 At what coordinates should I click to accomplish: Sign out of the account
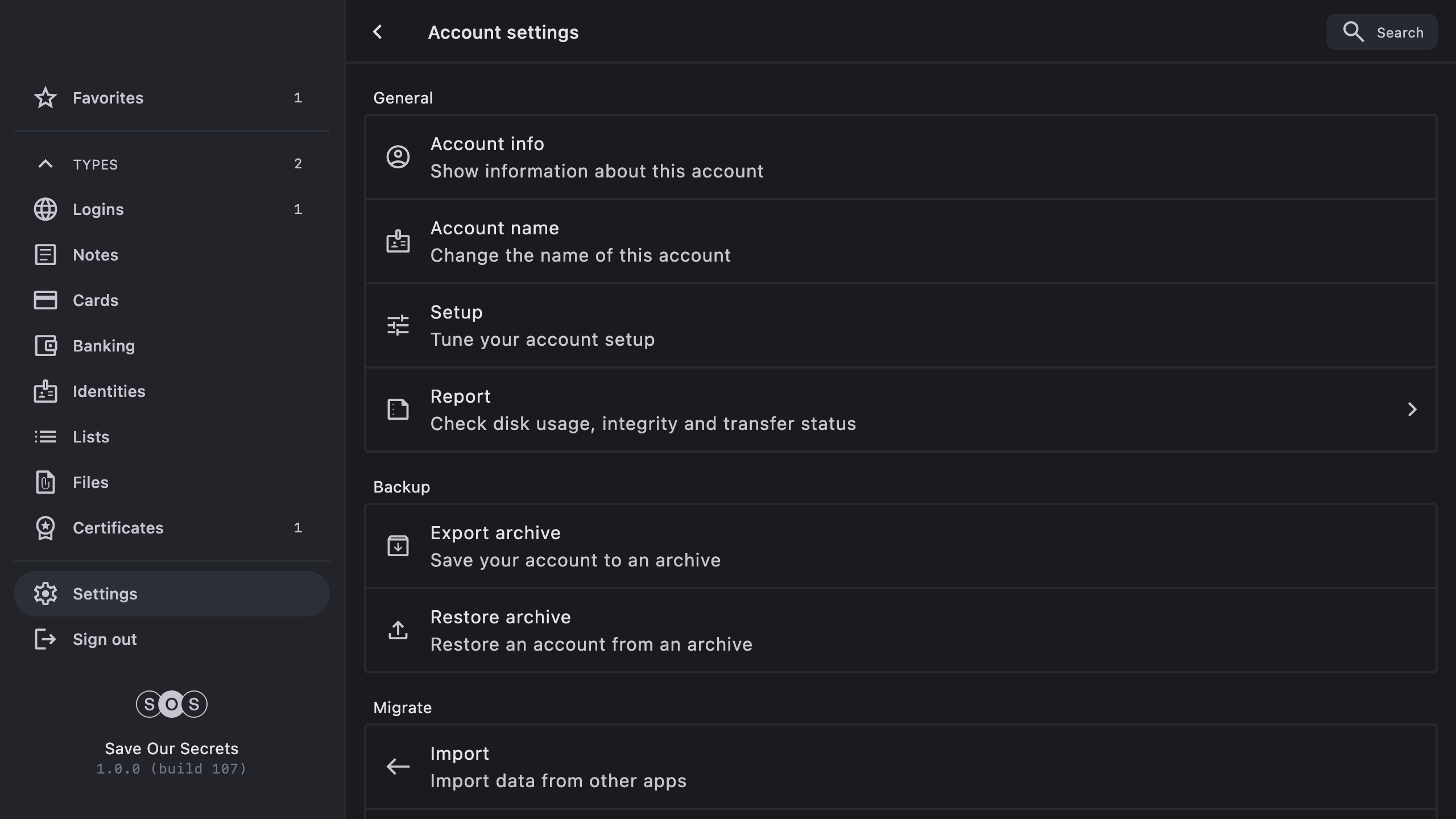coord(105,639)
